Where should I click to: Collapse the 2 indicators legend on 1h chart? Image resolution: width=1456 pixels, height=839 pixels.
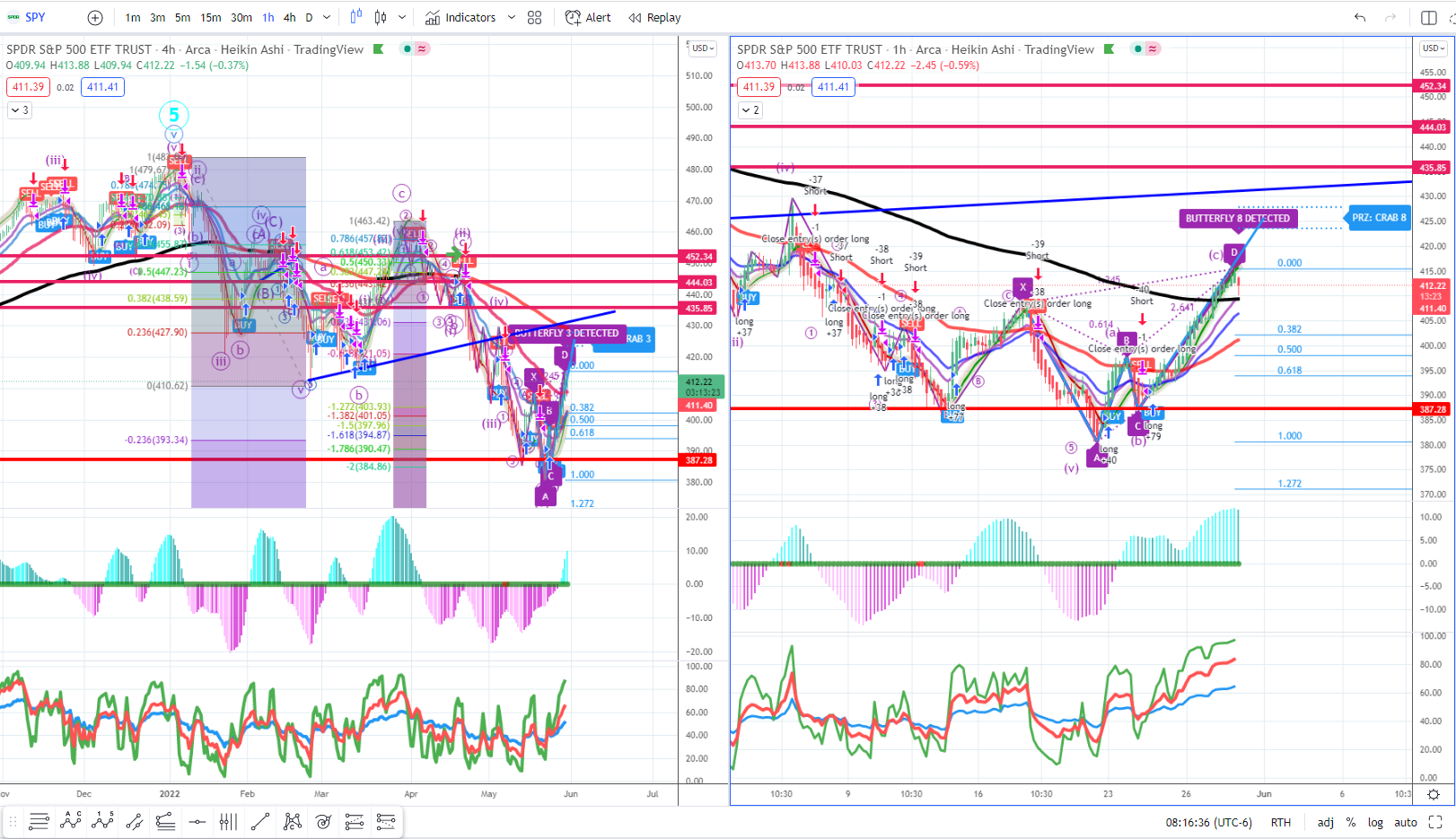pyautogui.click(x=750, y=110)
